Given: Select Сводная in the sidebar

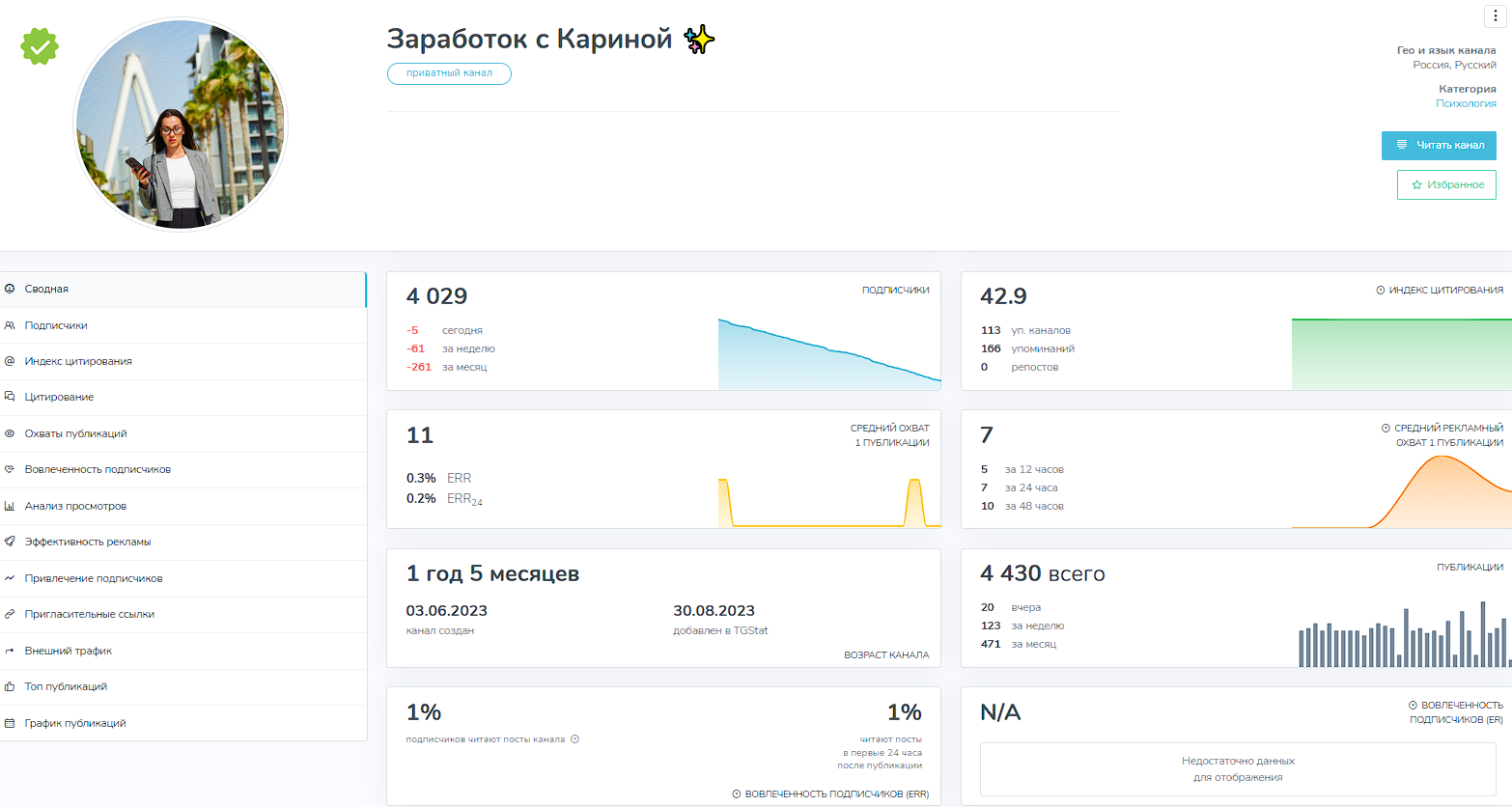Looking at the screenshot, I should click(x=46, y=289).
